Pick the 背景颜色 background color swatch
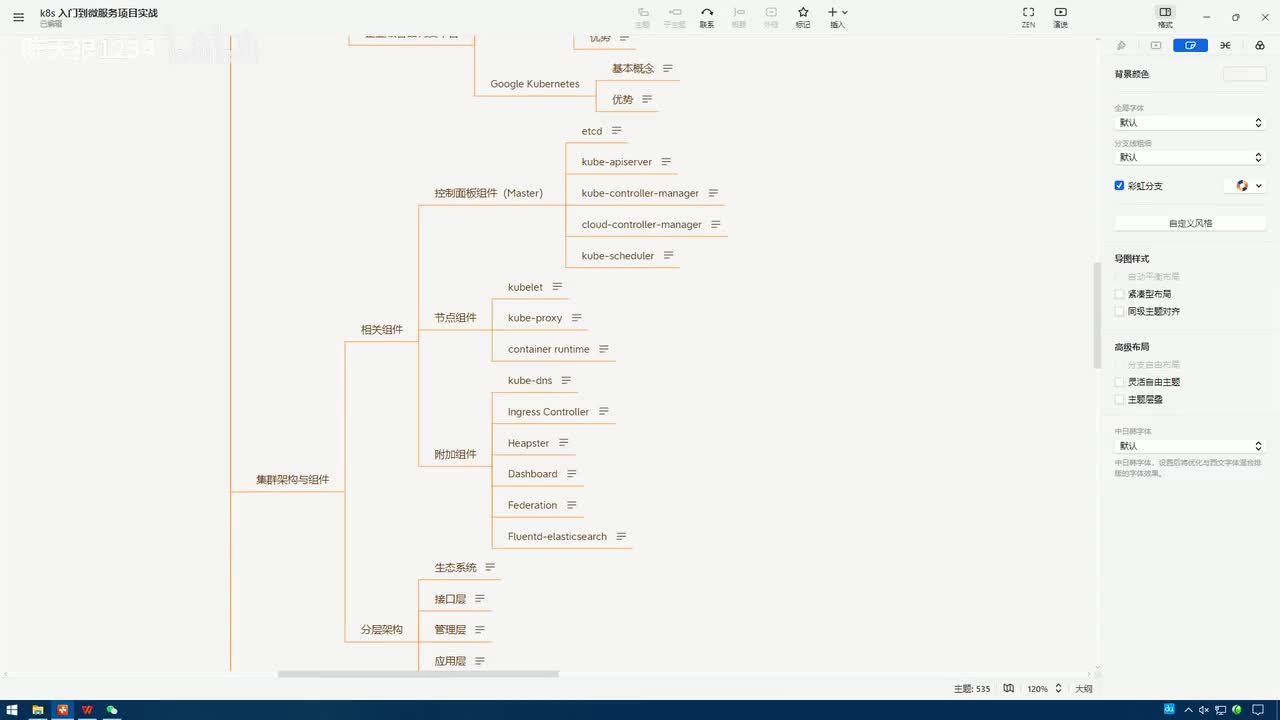The width and height of the screenshot is (1280, 720). click(1244, 74)
